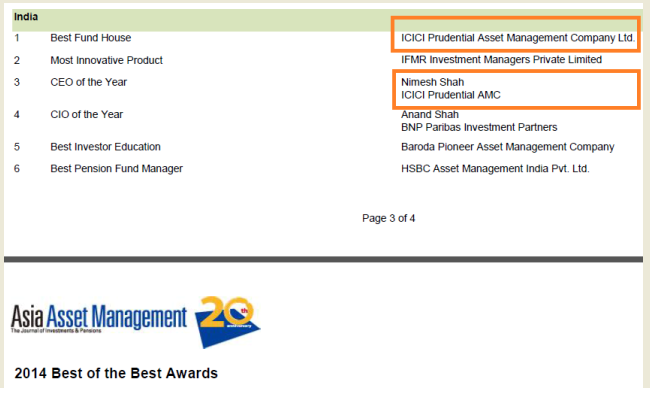653x398 pixels.
Task: Click the dark page divider bar
Action: tap(323, 259)
